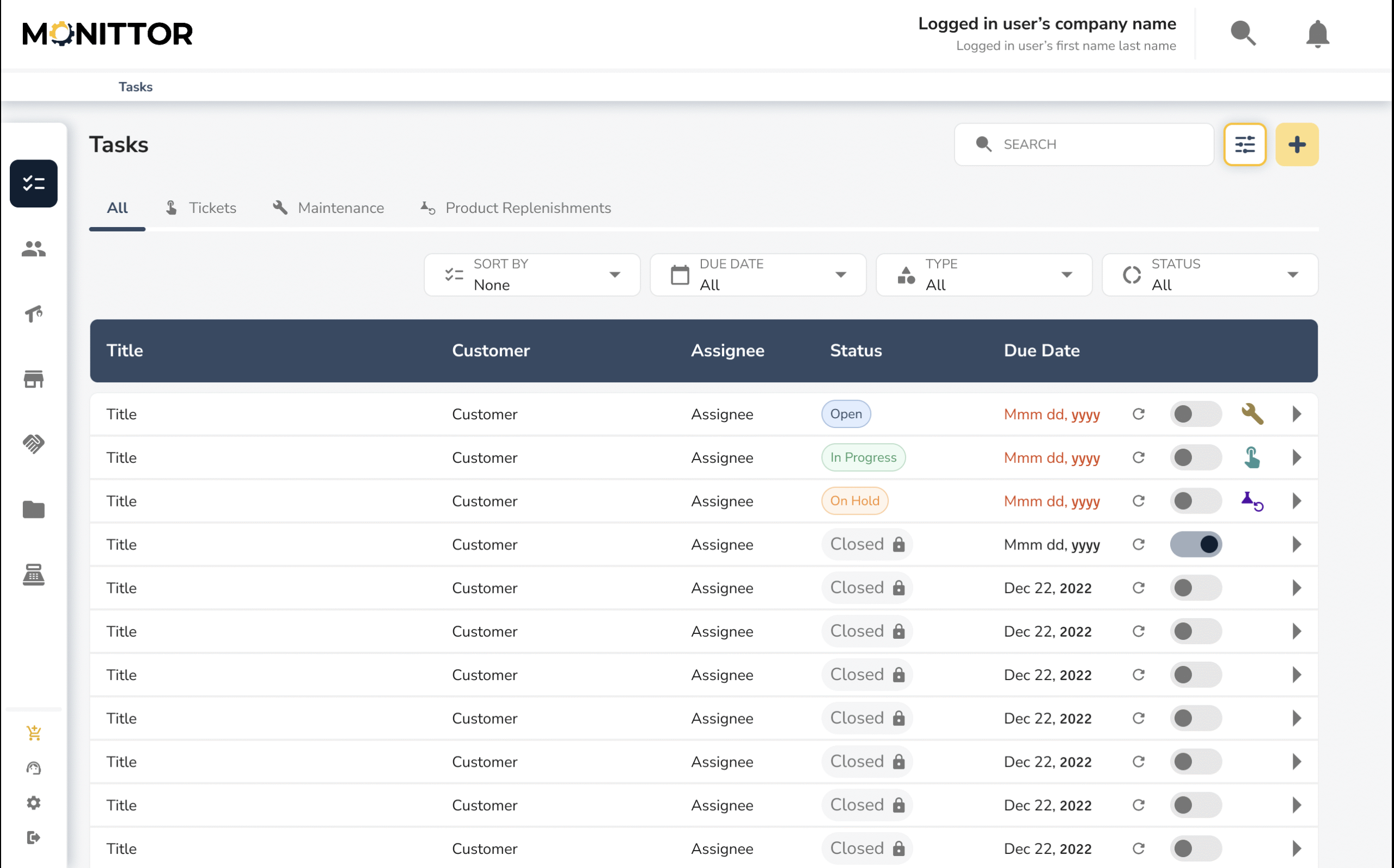Click the Tasks breadcrumb link
The image size is (1394, 868).
click(136, 87)
